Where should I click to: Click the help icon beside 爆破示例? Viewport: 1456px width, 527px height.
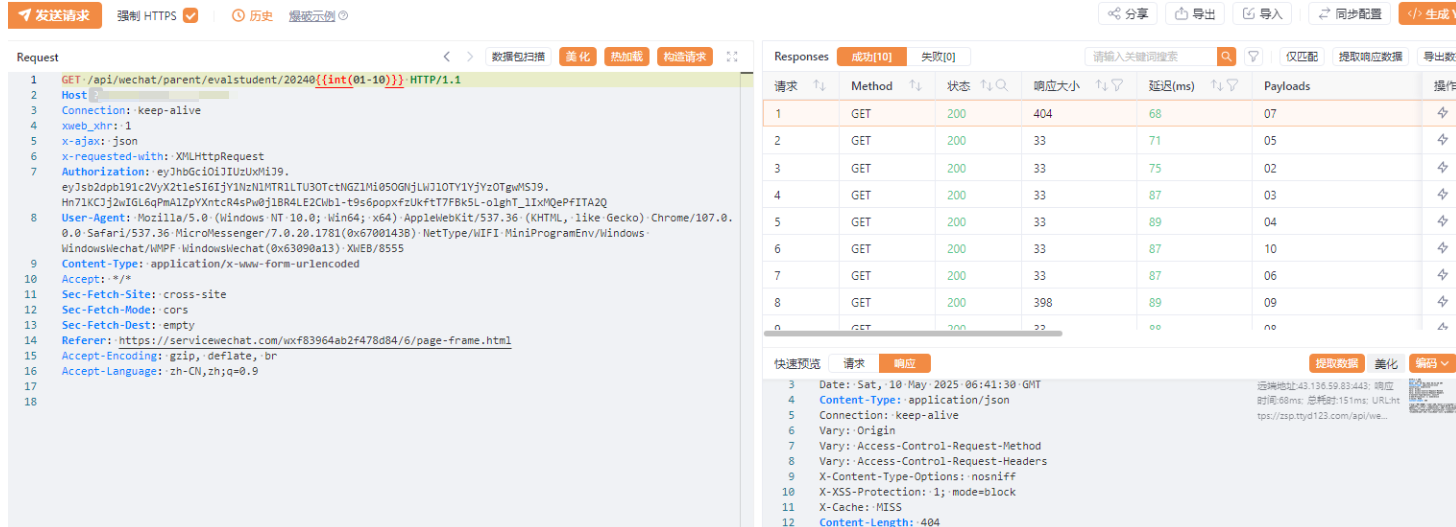pyautogui.click(x=343, y=16)
